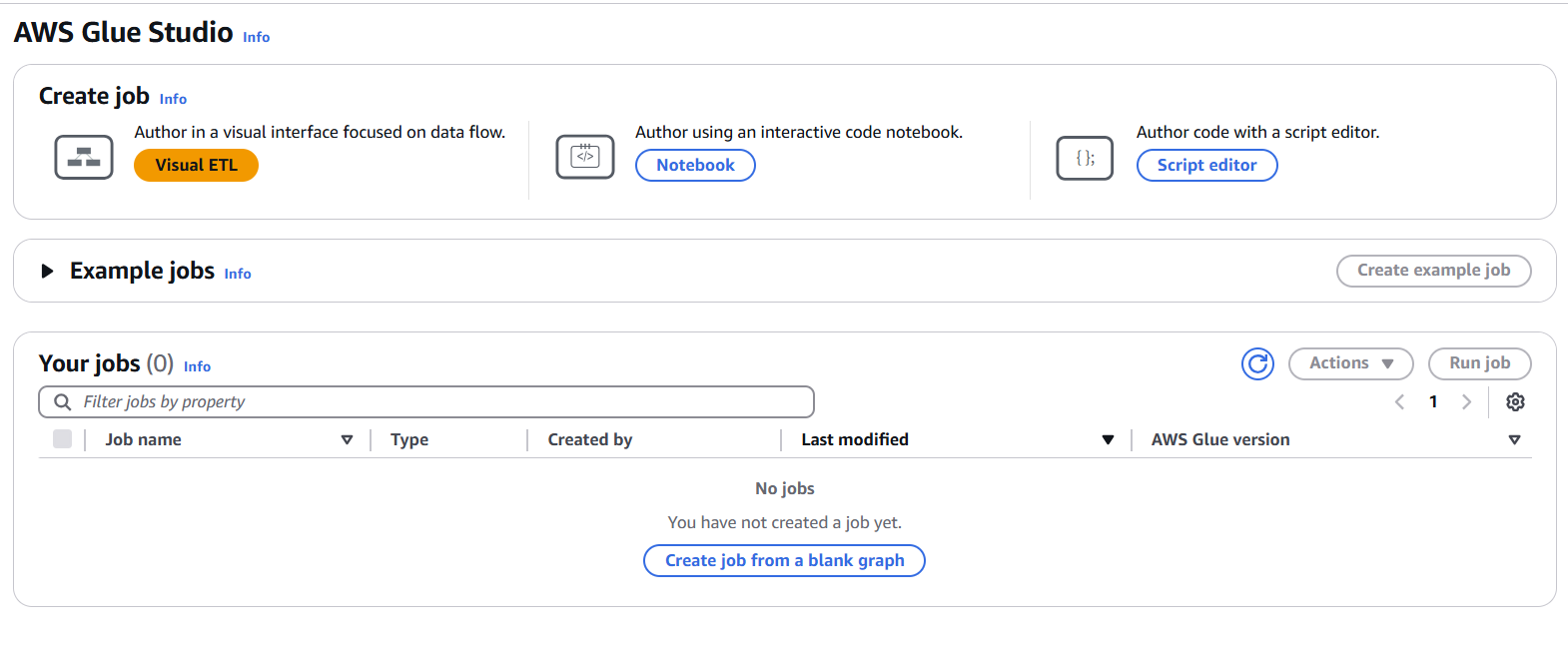Screen dimensions: 1568x650
Task: Click page number 1 in pagination
Action: [x=1433, y=401]
